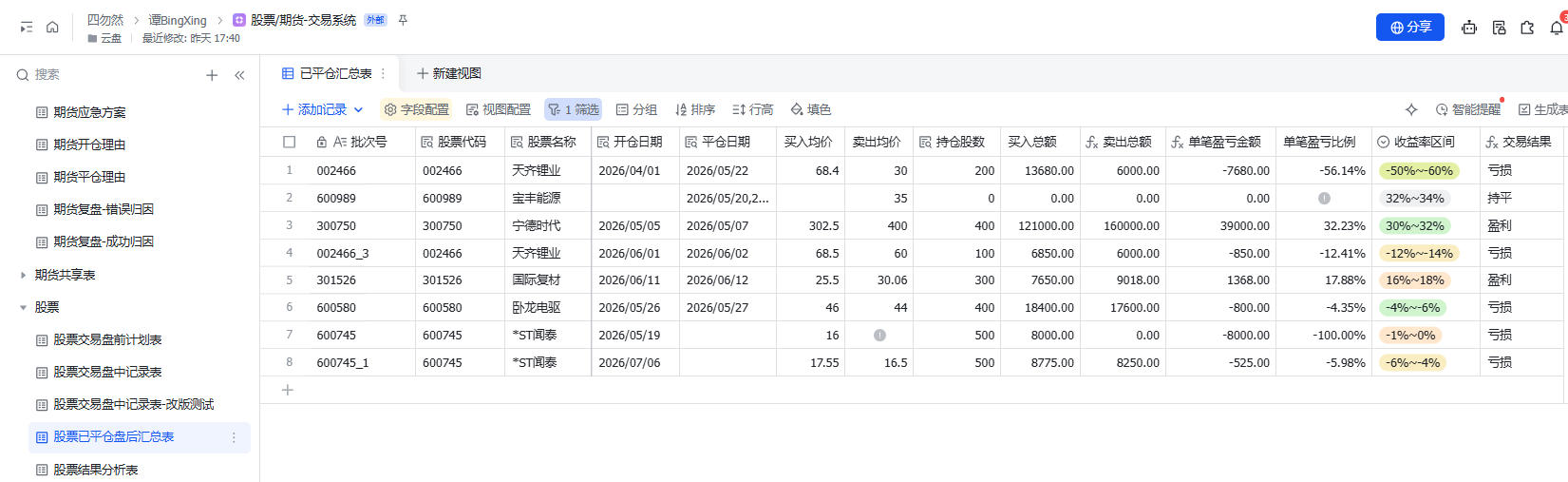Select cell 2026/07/06 in row 8
Viewport: 1568px width, 482px height.
pos(635,363)
